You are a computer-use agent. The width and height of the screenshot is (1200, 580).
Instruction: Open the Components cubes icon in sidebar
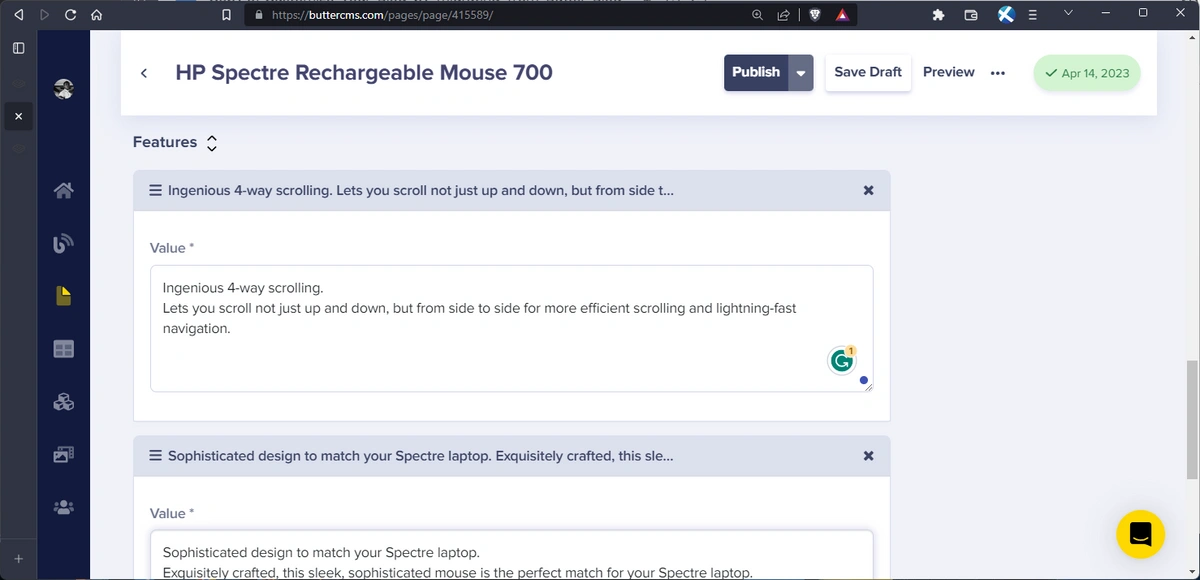point(64,402)
